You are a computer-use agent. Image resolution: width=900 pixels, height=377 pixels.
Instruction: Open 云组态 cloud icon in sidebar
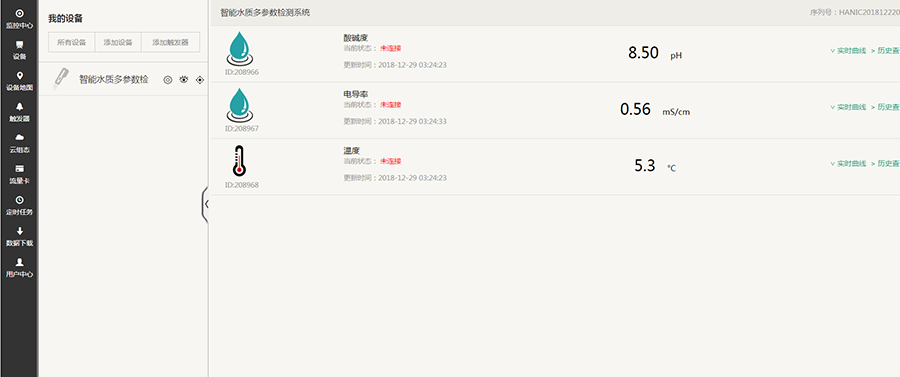pyautogui.click(x=19, y=143)
